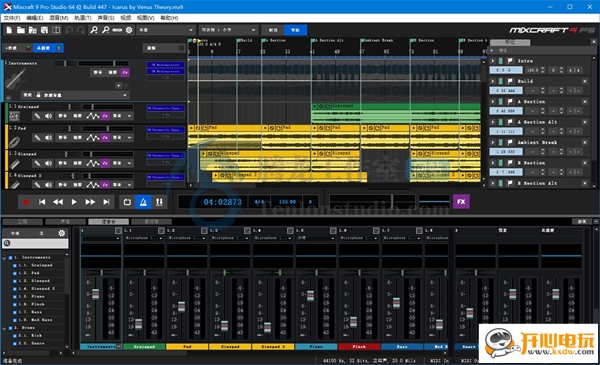Screen dimensions: 600x365
Task: Open the snap setting dropdown in toolbar
Action: (228, 30)
